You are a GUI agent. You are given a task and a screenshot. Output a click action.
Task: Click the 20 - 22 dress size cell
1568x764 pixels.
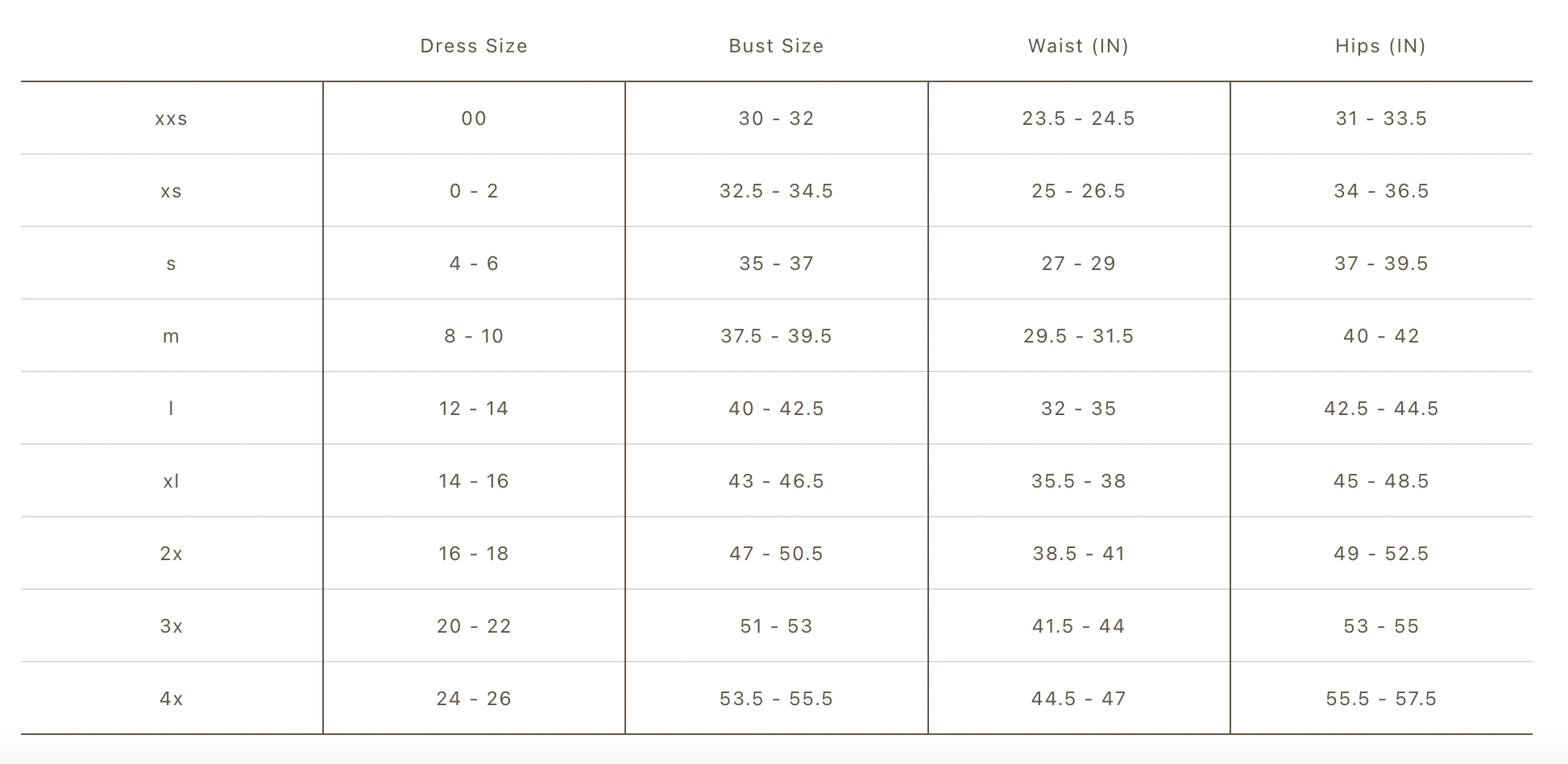pos(474,626)
